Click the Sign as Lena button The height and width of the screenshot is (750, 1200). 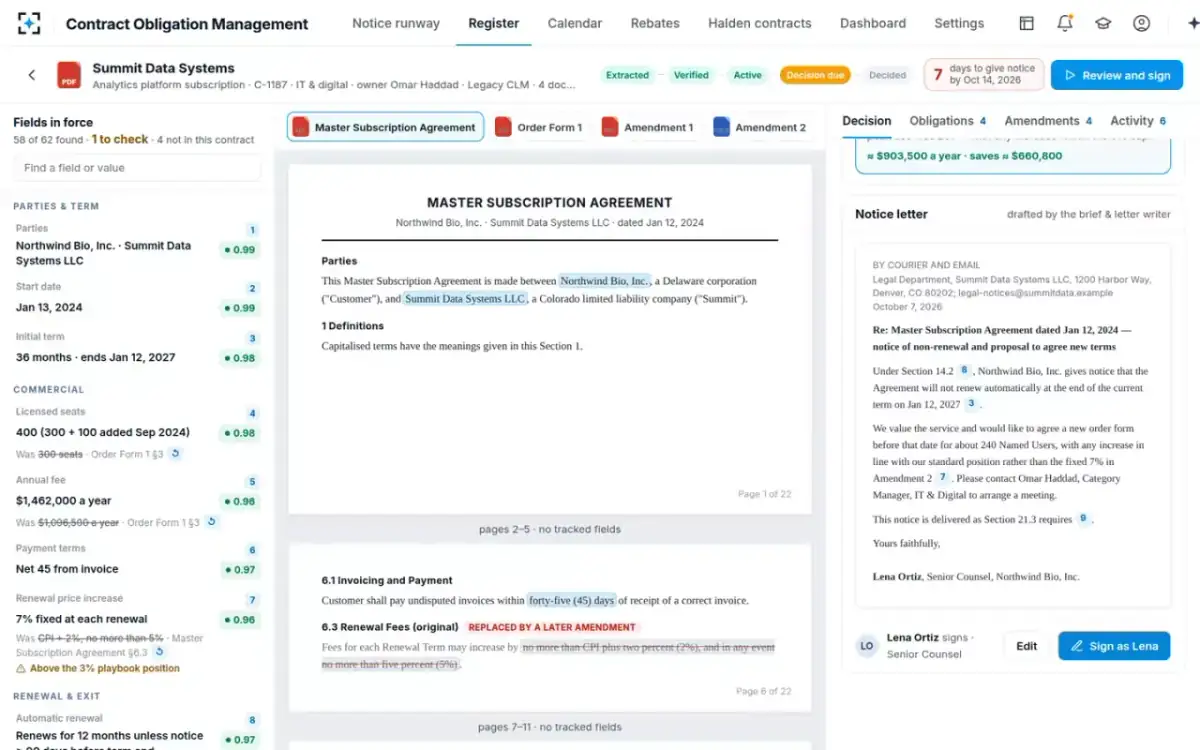[1114, 646]
